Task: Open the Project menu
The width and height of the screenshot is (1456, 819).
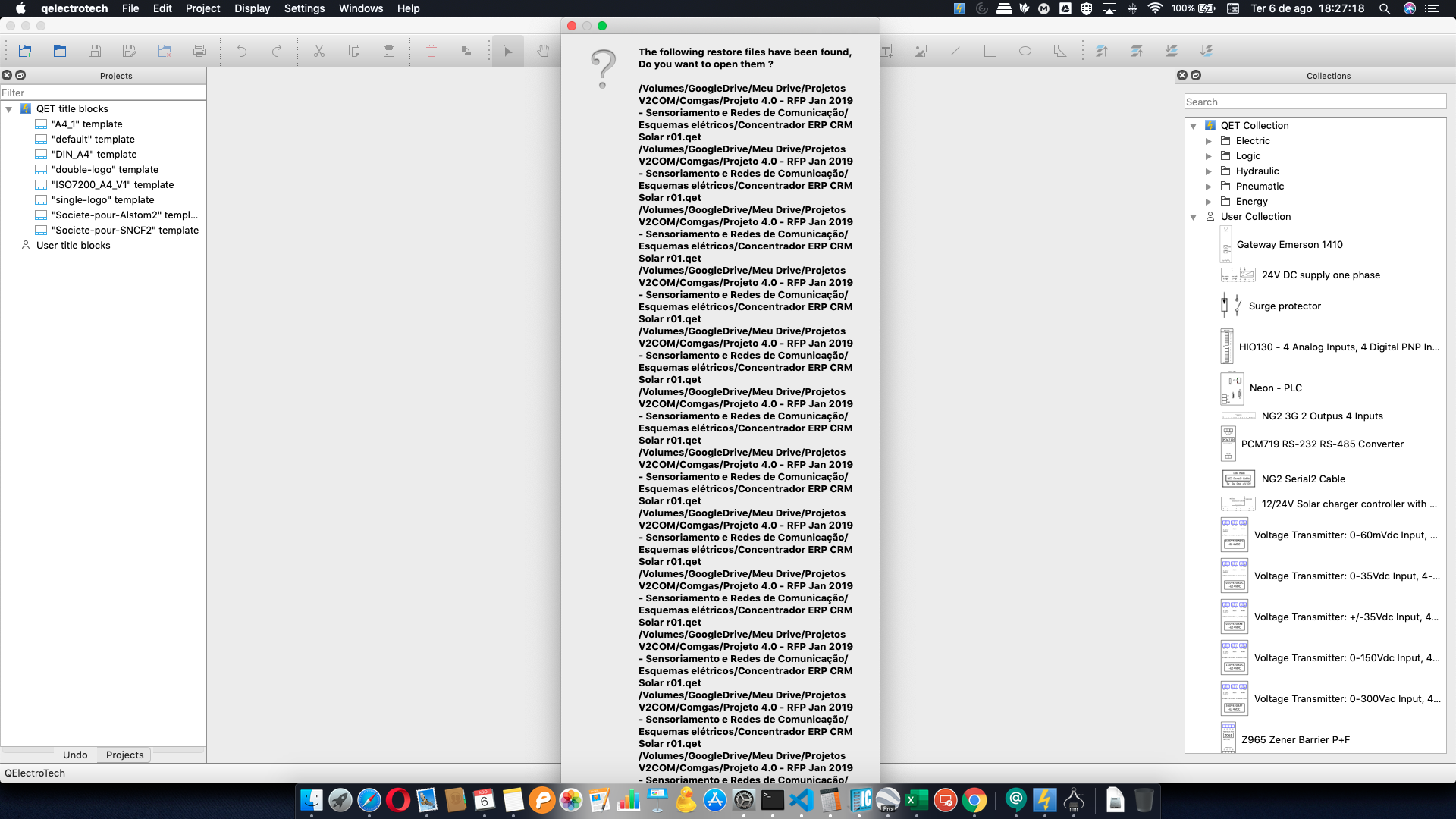Action: tap(202, 8)
